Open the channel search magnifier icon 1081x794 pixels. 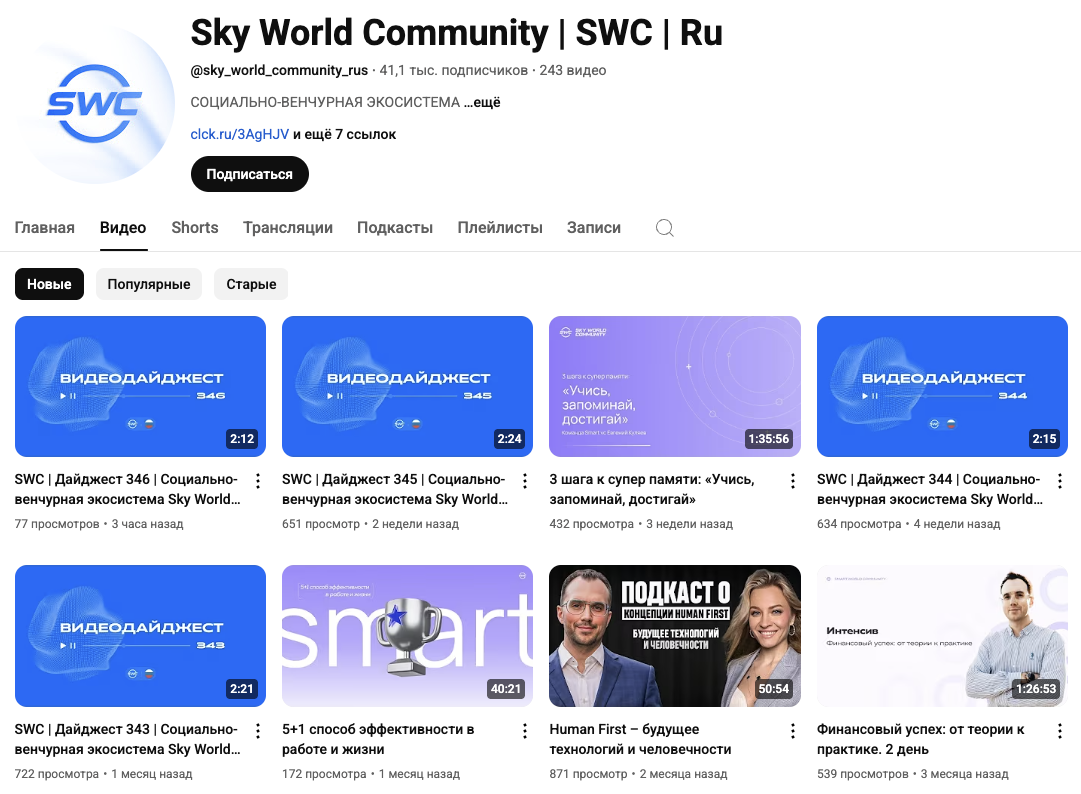coord(665,227)
